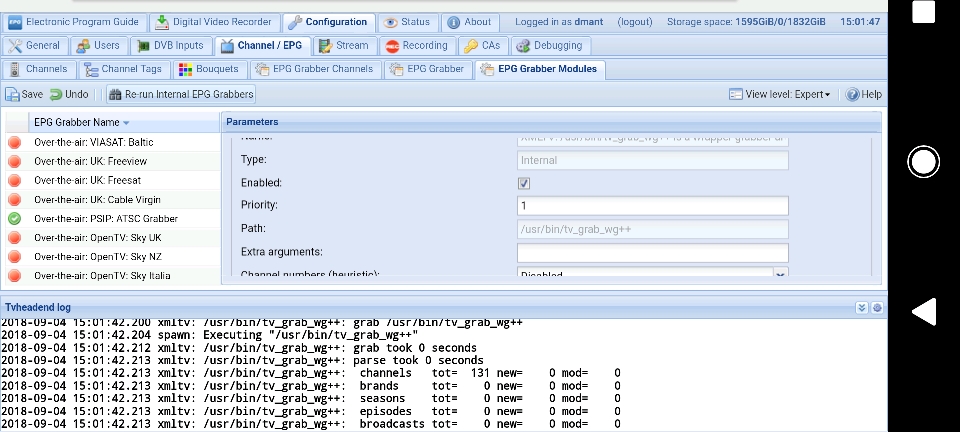Select the Configuration tab
Image resolution: width=960 pixels, height=432 pixels.
tap(329, 22)
